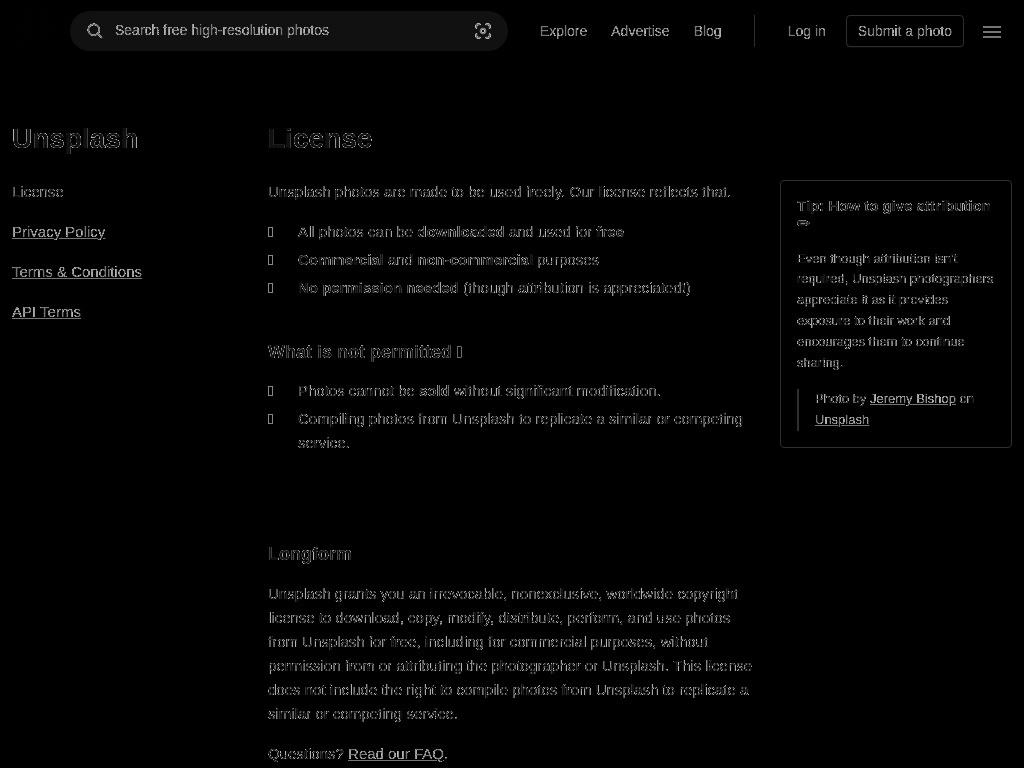Click 'Tip: How to give attribution' title
Screen dimensions: 1024x768
pos(893,214)
